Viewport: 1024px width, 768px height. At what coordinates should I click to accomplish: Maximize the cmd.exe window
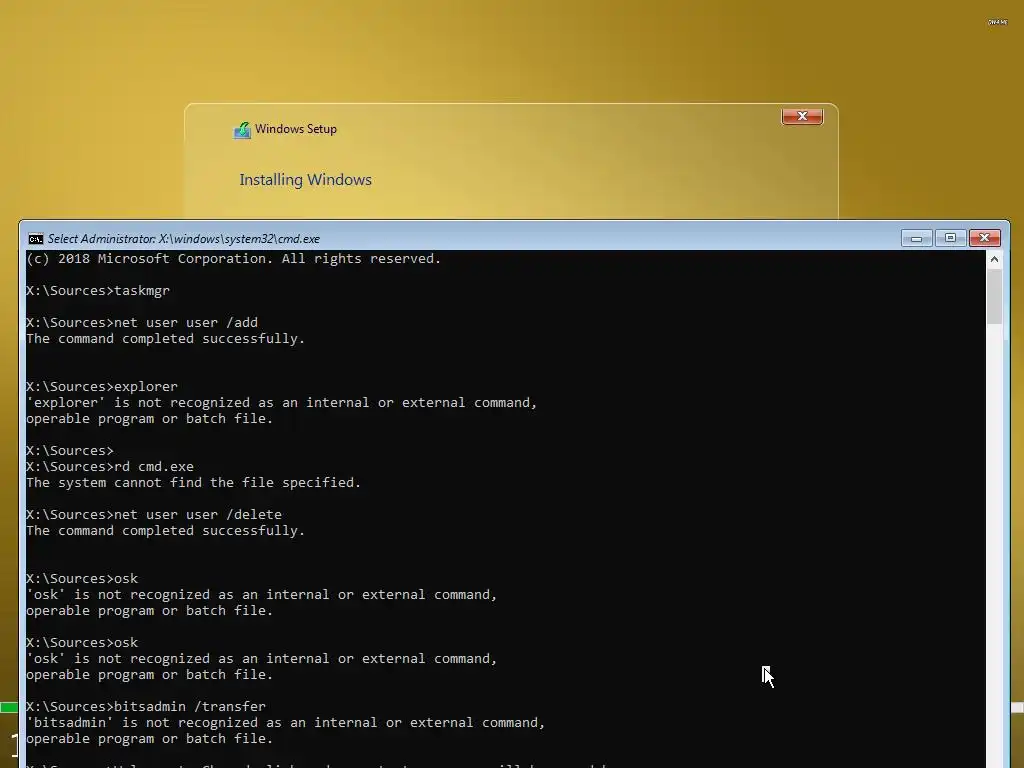point(950,238)
